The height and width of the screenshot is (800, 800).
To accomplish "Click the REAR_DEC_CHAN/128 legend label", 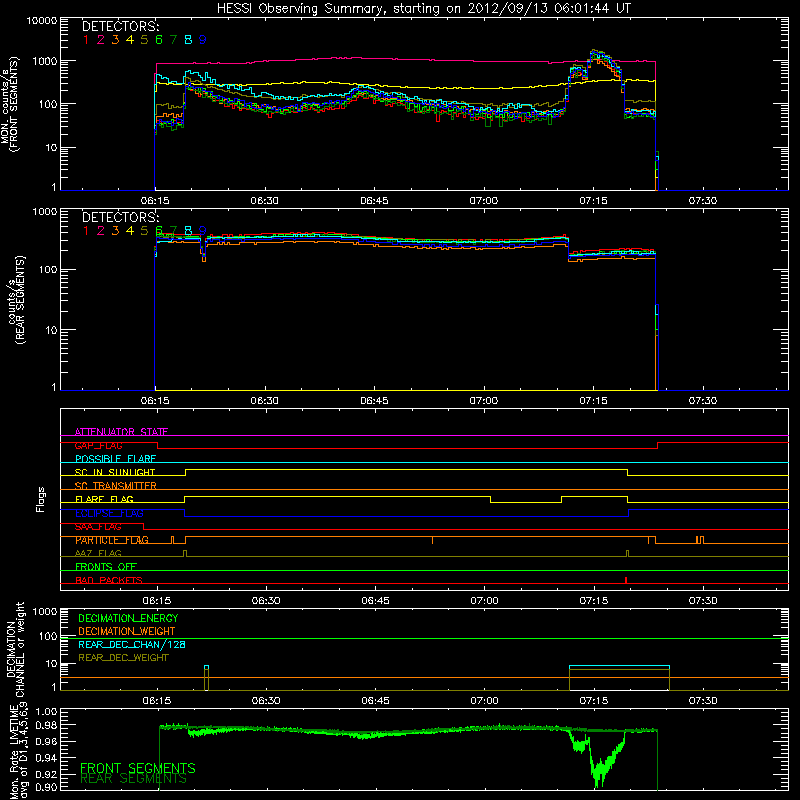I will click(132, 644).
